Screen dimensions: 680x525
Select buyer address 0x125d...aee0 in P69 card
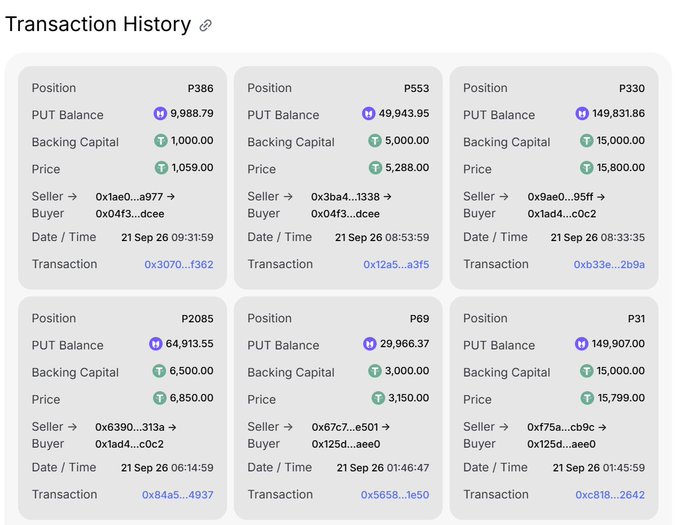coord(346,444)
